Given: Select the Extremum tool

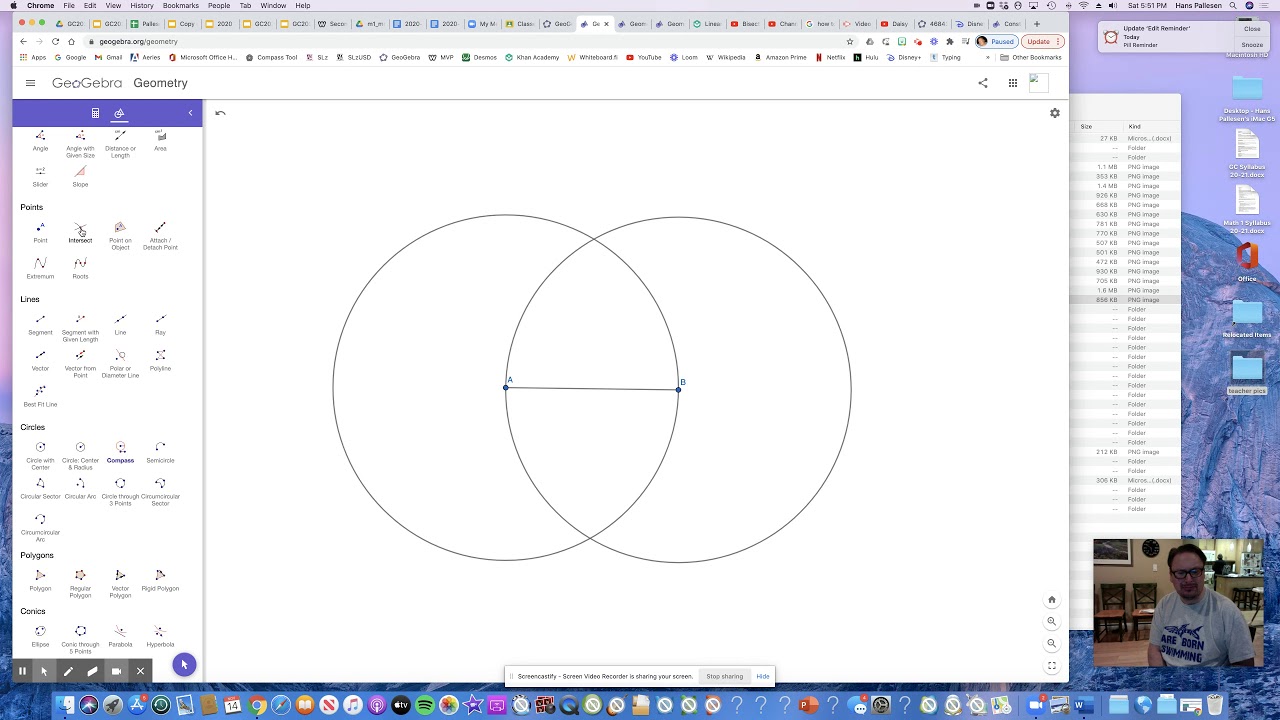Looking at the screenshot, I should (x=40, y=269).
